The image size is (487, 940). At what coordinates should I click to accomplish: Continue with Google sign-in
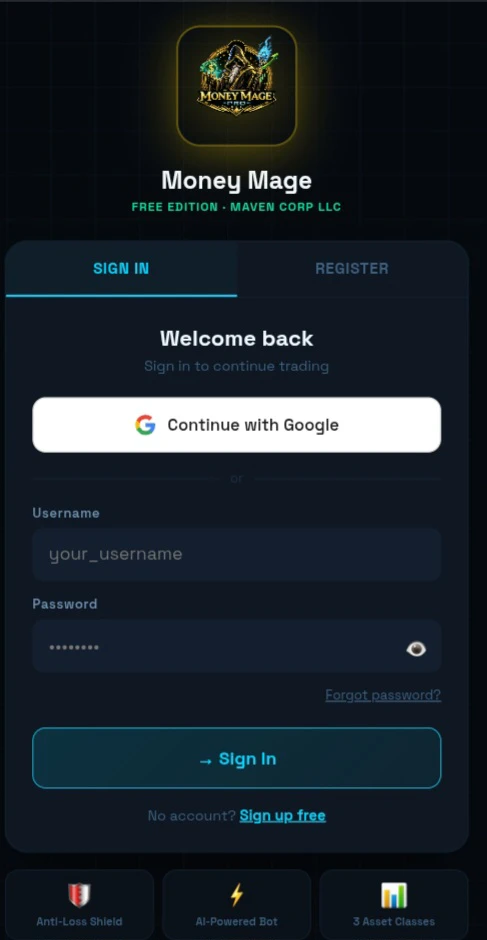[x=237, y=425]
